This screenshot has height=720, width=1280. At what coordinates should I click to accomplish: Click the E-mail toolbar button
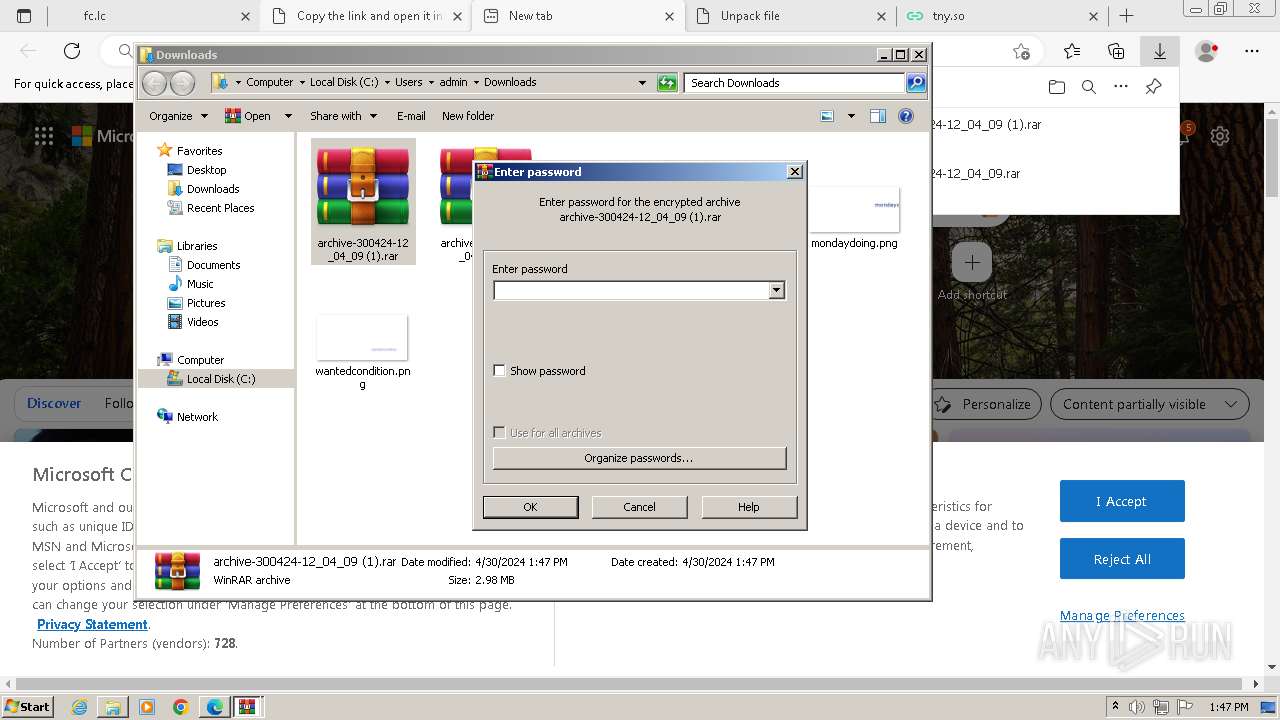coord(411,116)
